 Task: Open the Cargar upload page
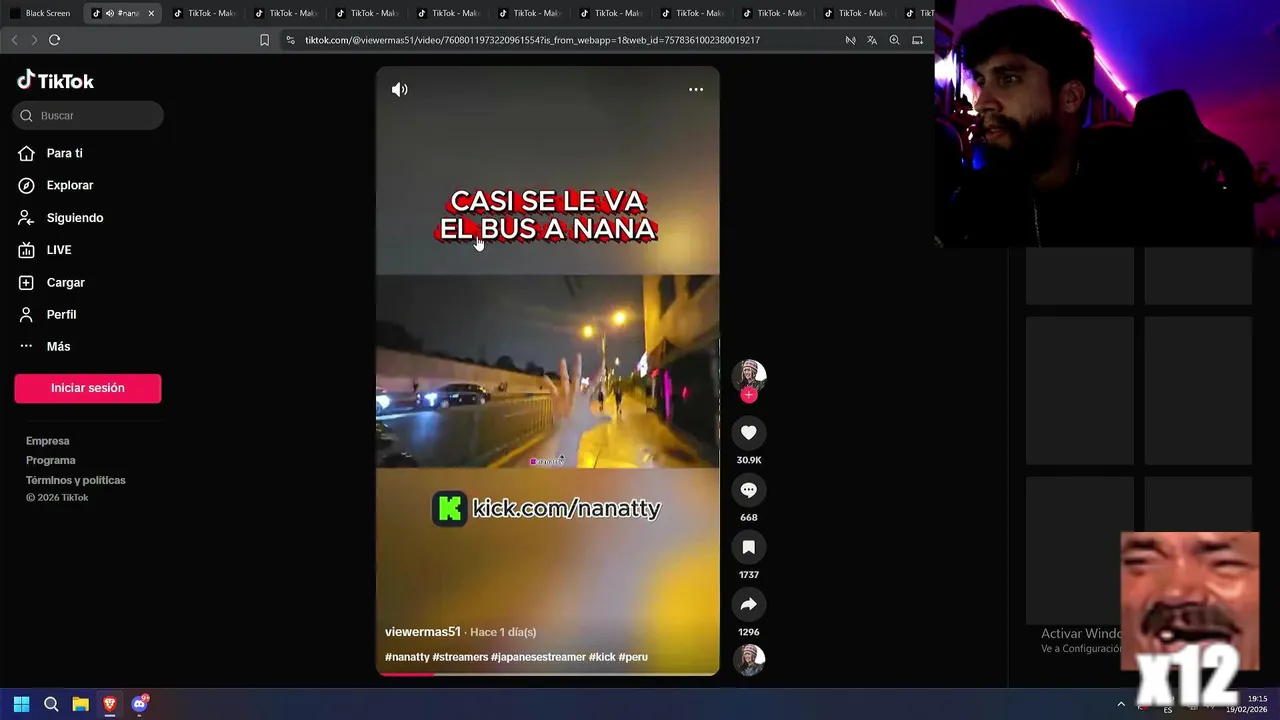click(x=65, y=282)
